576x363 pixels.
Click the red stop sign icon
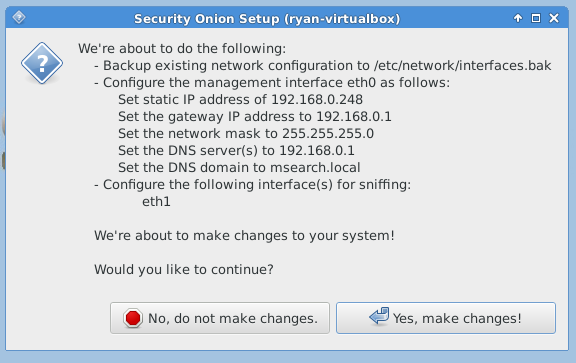[133, 318]
